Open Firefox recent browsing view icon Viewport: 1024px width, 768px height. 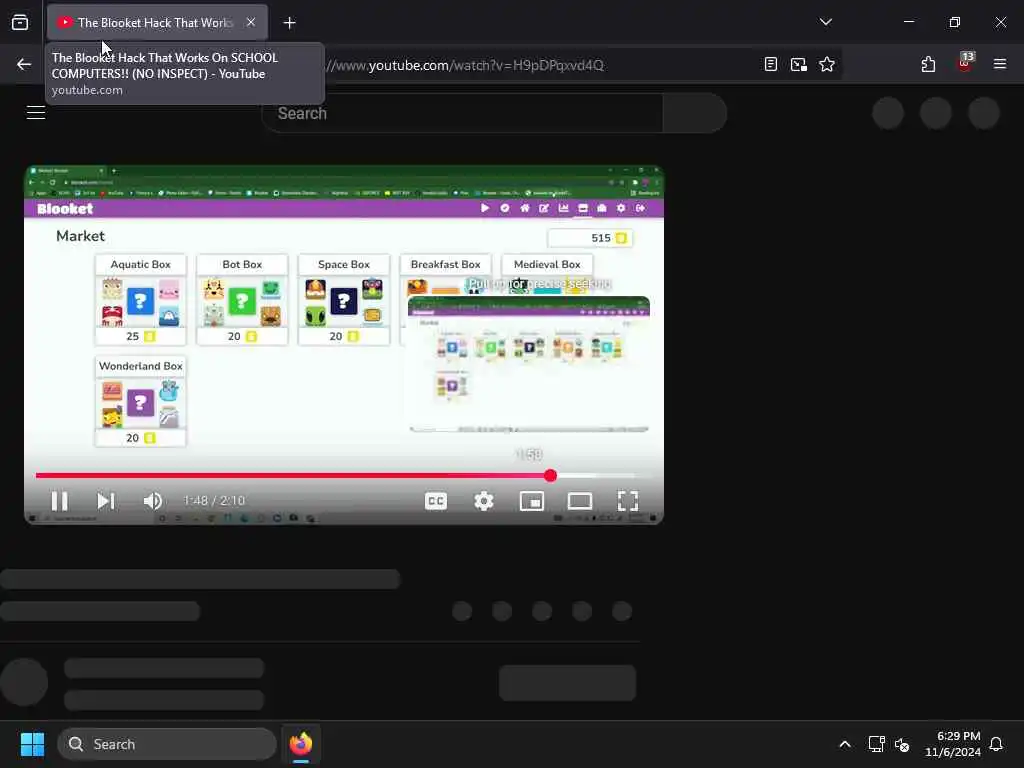click(20, 22)
